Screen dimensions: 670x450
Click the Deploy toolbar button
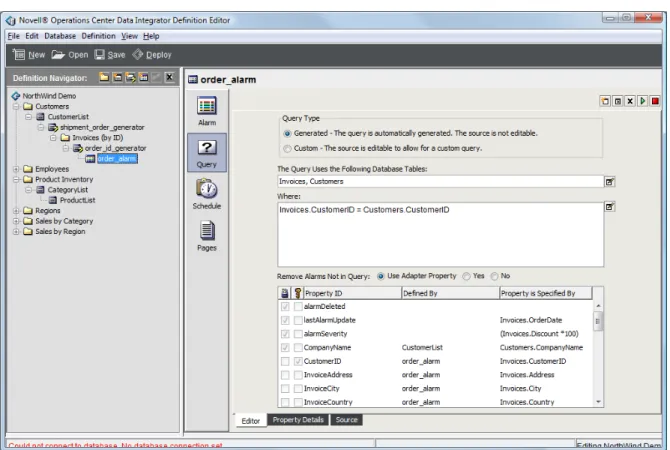pos(152,55)
